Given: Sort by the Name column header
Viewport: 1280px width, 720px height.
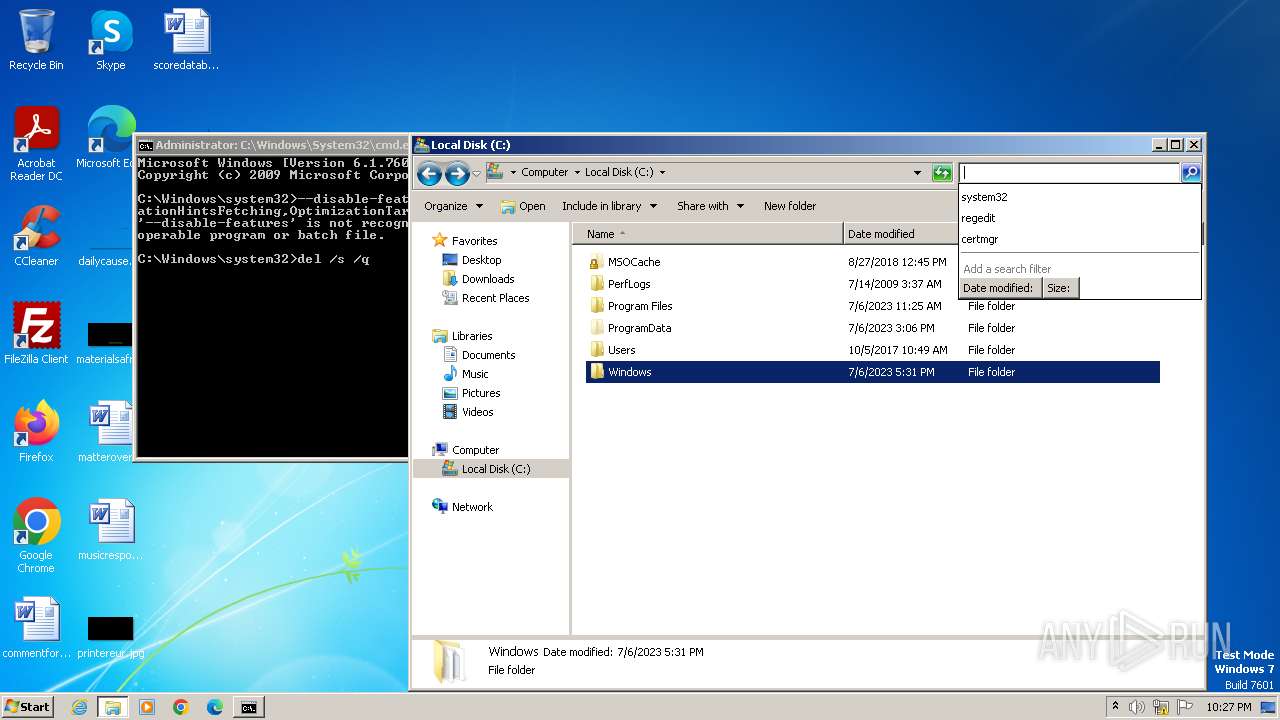Looking at the screenshot, I should [x=707, y=234].
